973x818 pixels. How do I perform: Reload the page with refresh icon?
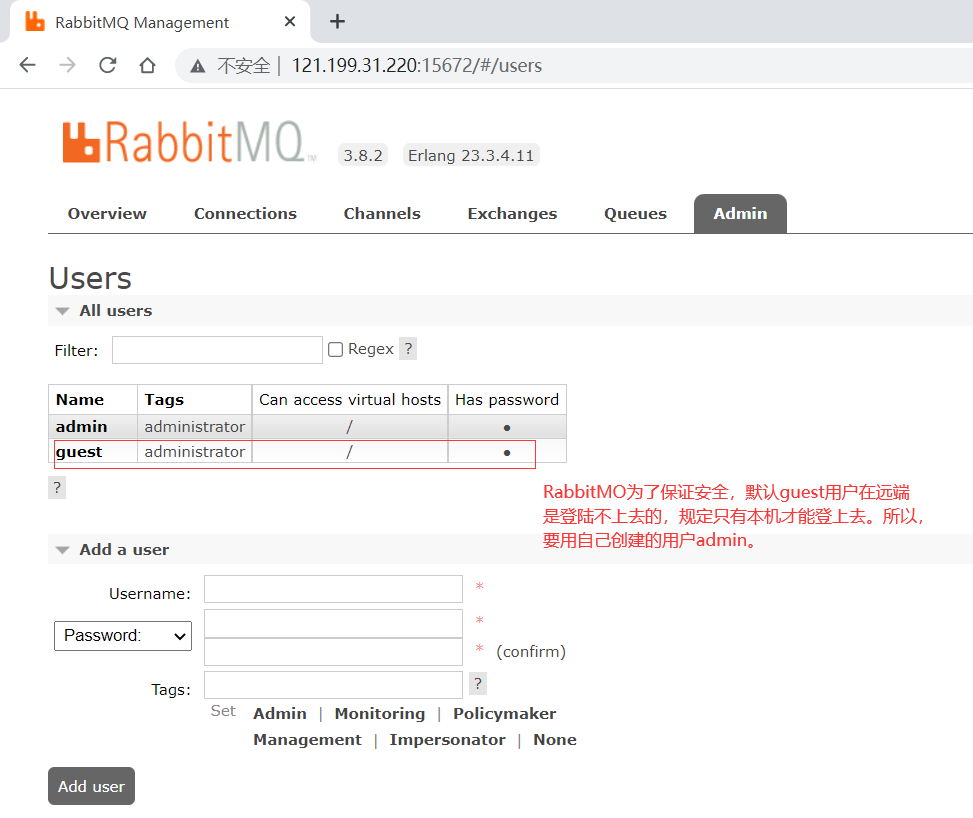coord(108,65)
